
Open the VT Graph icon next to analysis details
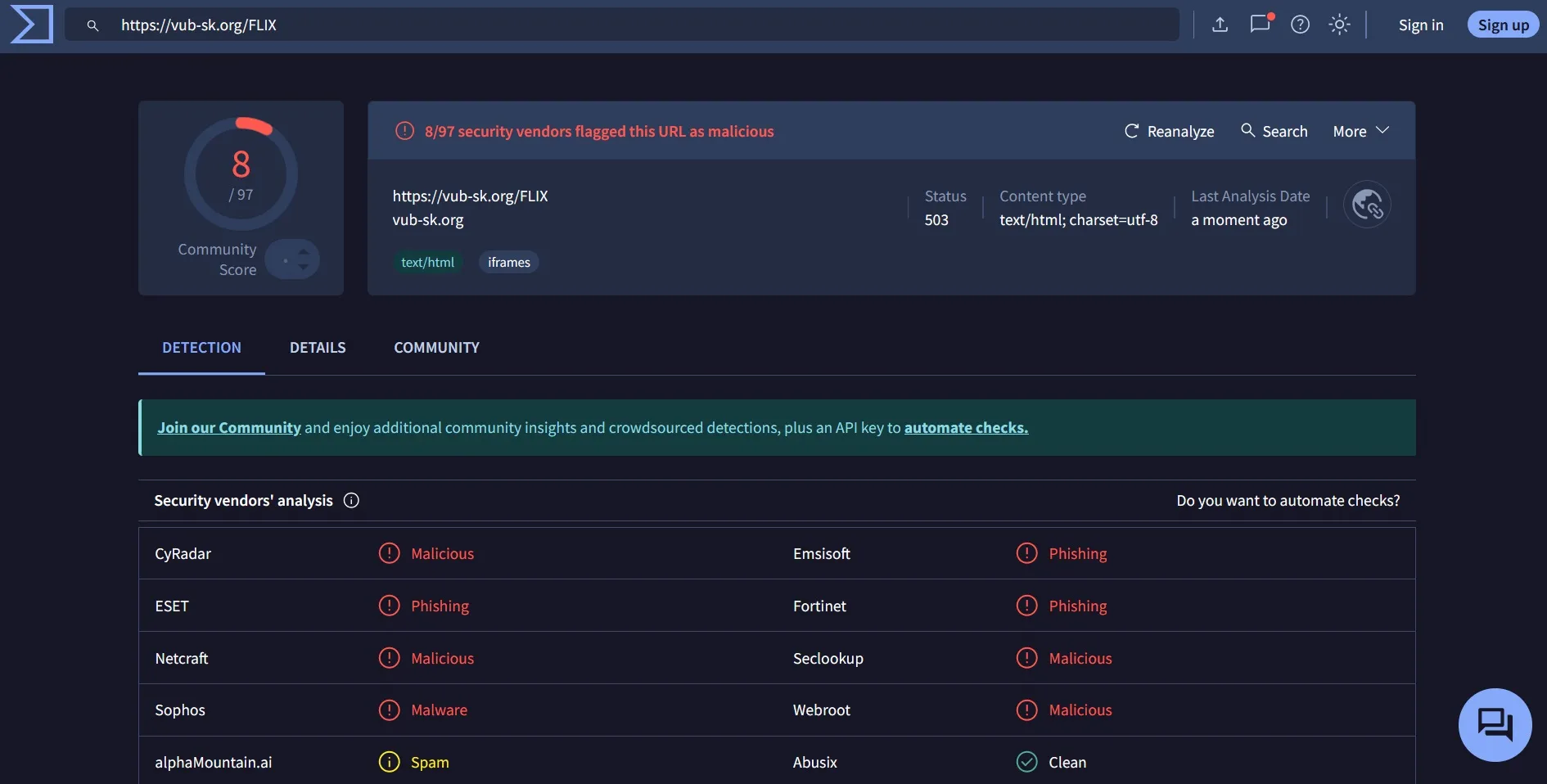click(x=1367, y=204)
